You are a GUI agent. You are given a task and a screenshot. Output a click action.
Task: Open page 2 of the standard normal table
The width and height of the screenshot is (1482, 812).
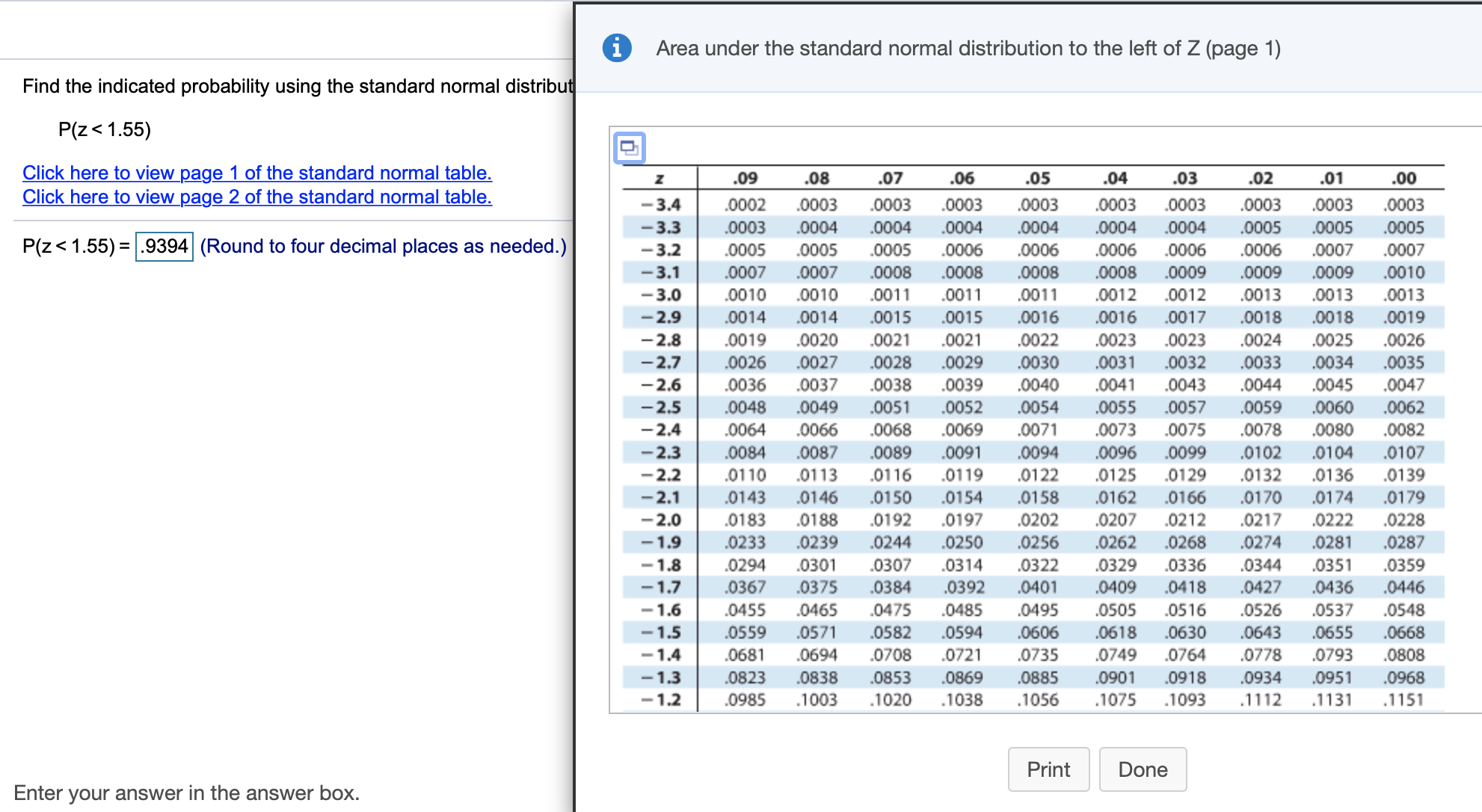[256, 197]
